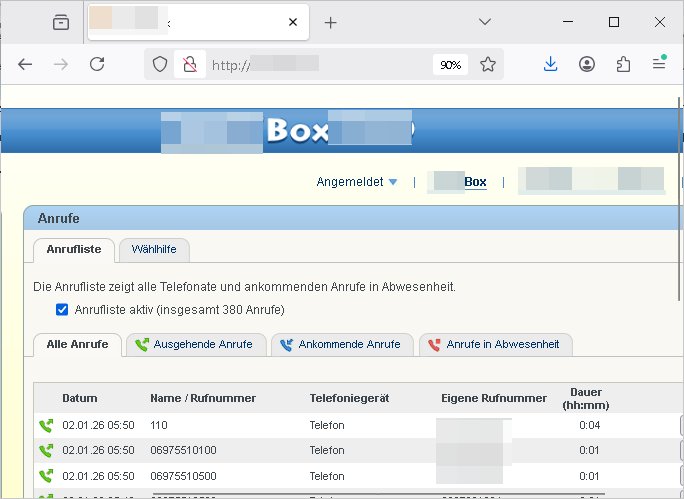
Task: Open the Firefox View icon
Action: [62, 22]
